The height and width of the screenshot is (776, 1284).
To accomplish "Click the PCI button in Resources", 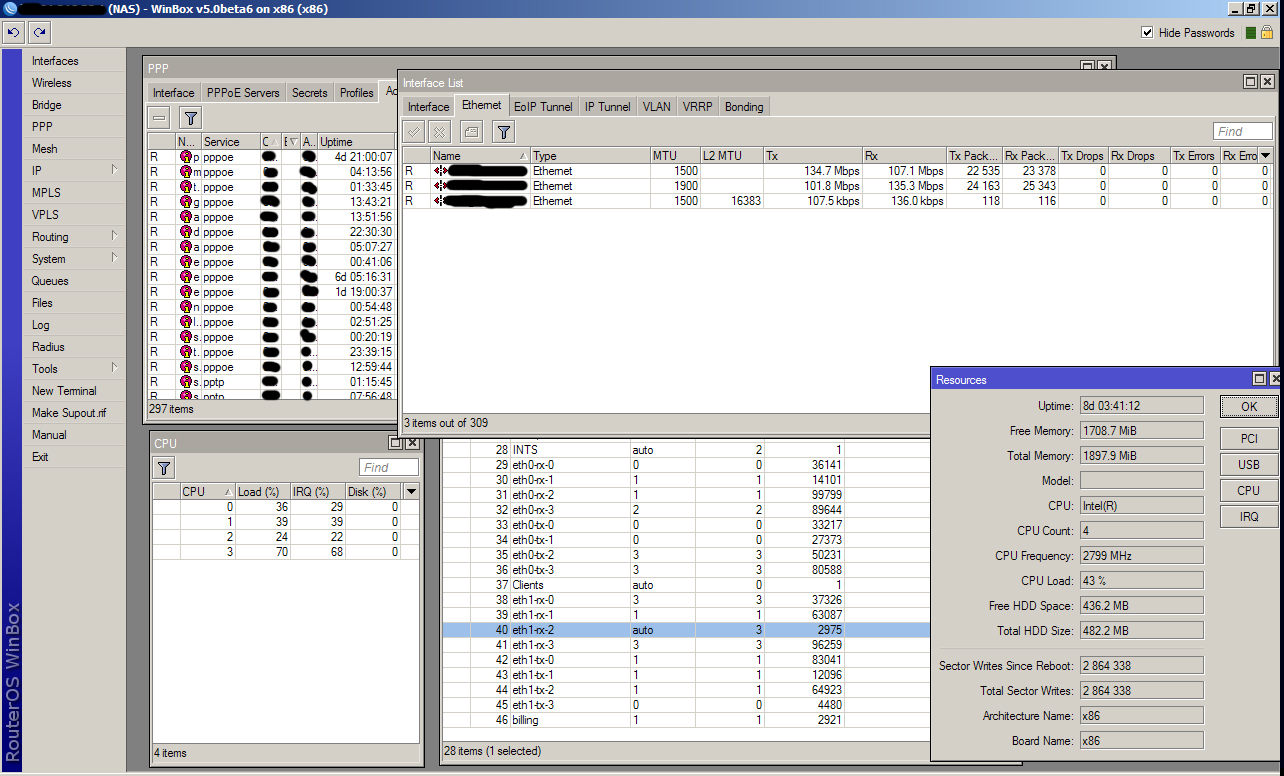I will click(x=1249, y=439).
